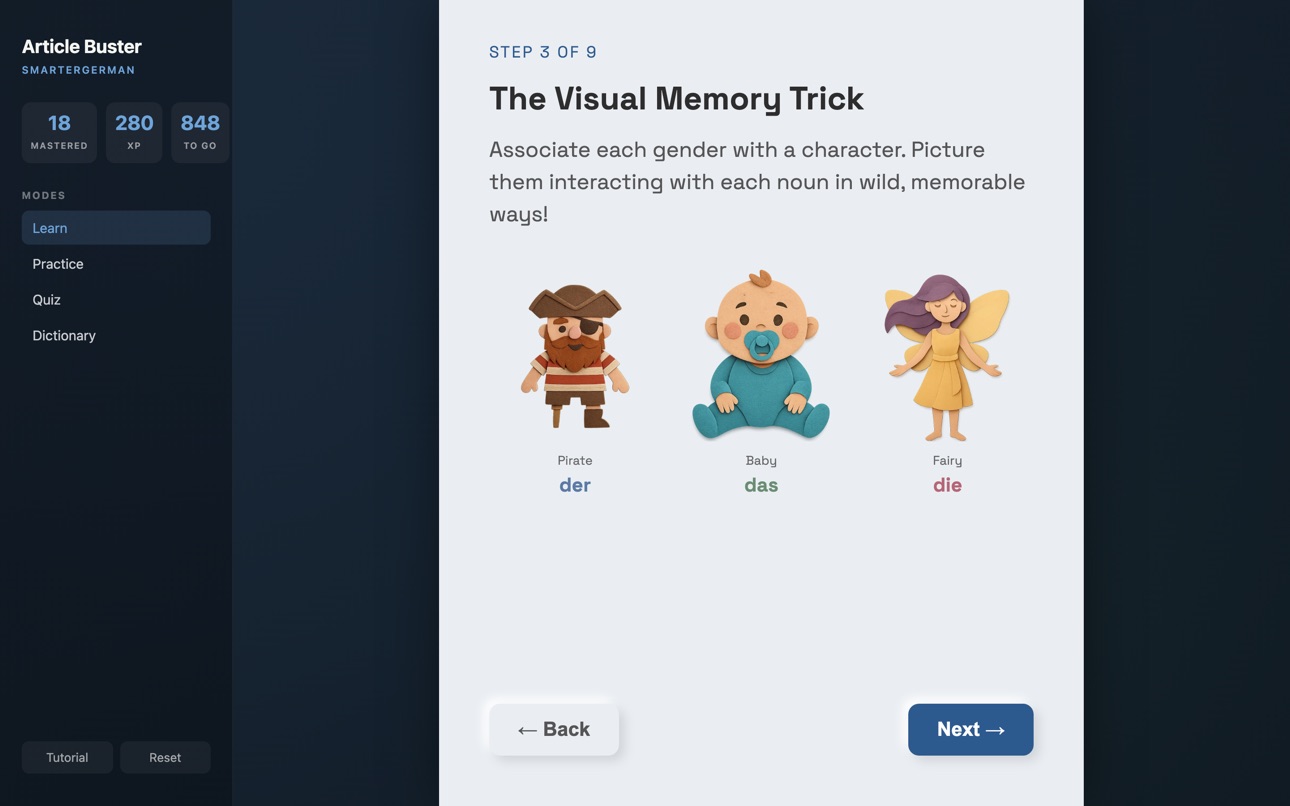Click the baby character illustration

(x=761, y=355)
